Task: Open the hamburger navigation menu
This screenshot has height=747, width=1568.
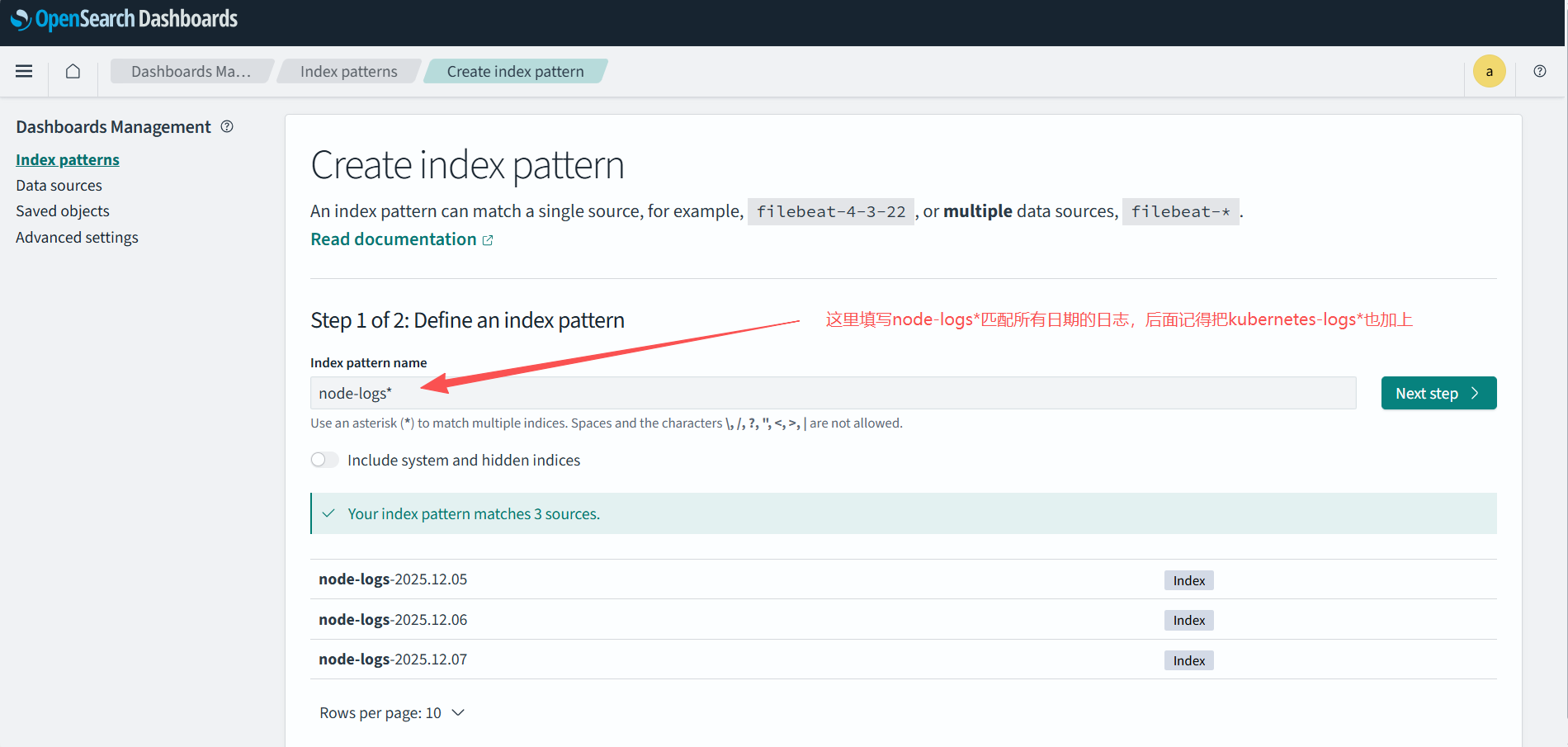Action: [x=24, y=71]
